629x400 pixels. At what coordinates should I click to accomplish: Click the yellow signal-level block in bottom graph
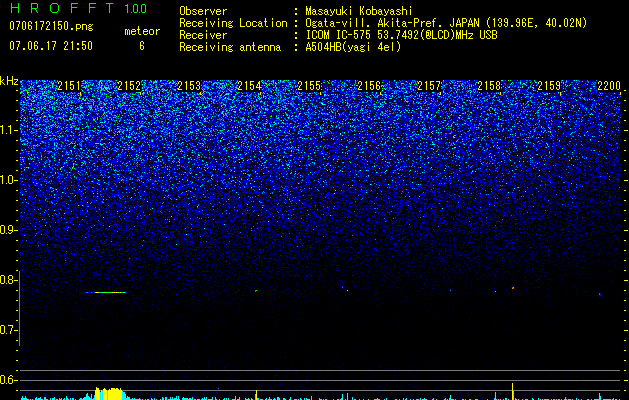(109, 394)
